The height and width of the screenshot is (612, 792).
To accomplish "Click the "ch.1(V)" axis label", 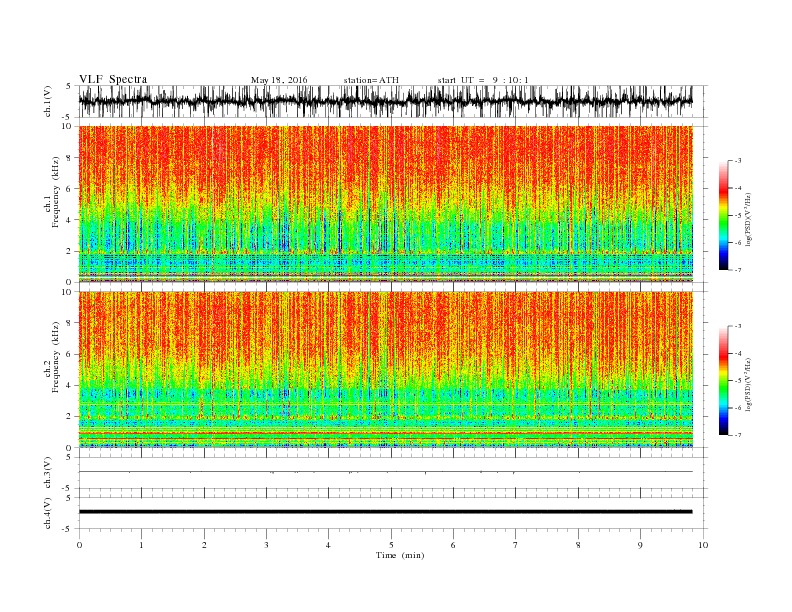I will 48,101.
